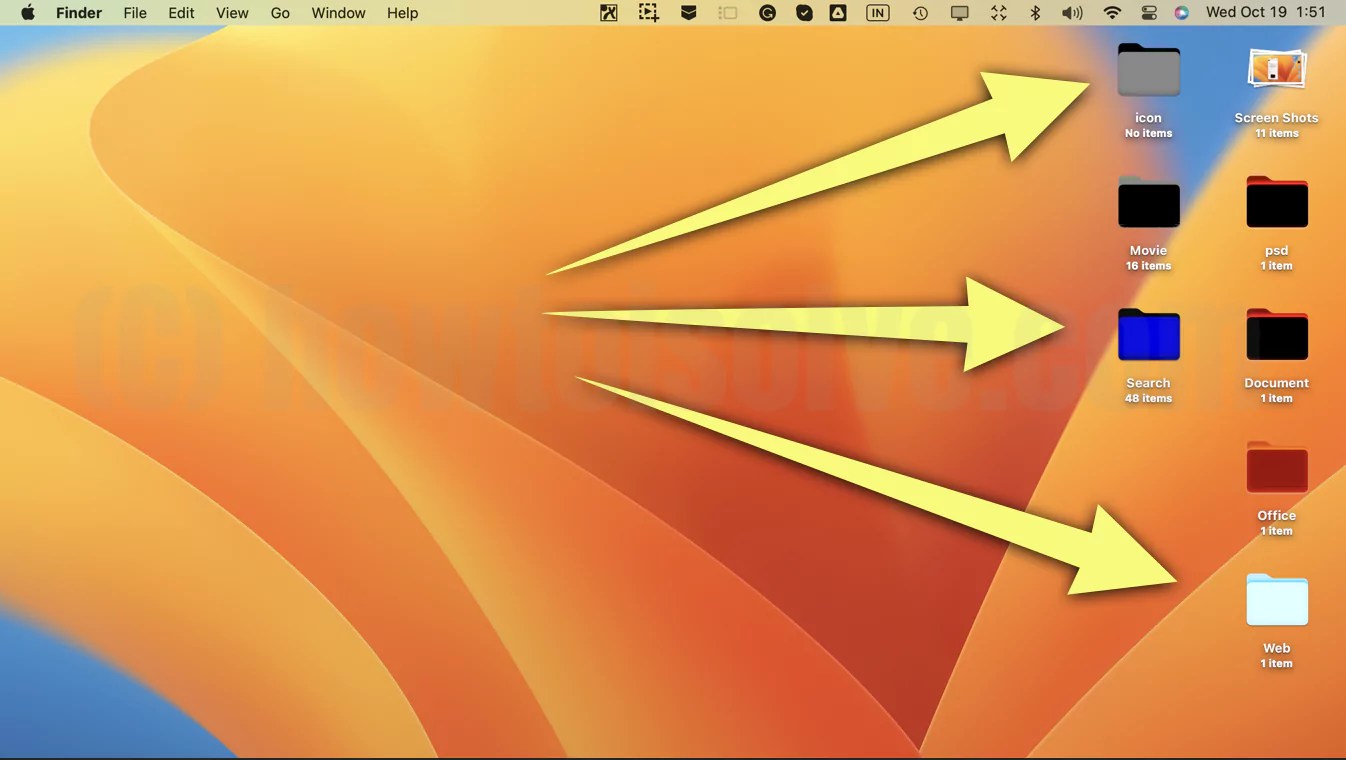Open the Web folder on the desktop
1346x760 pixels.
pyautogui.click(x=1276, y=600)
